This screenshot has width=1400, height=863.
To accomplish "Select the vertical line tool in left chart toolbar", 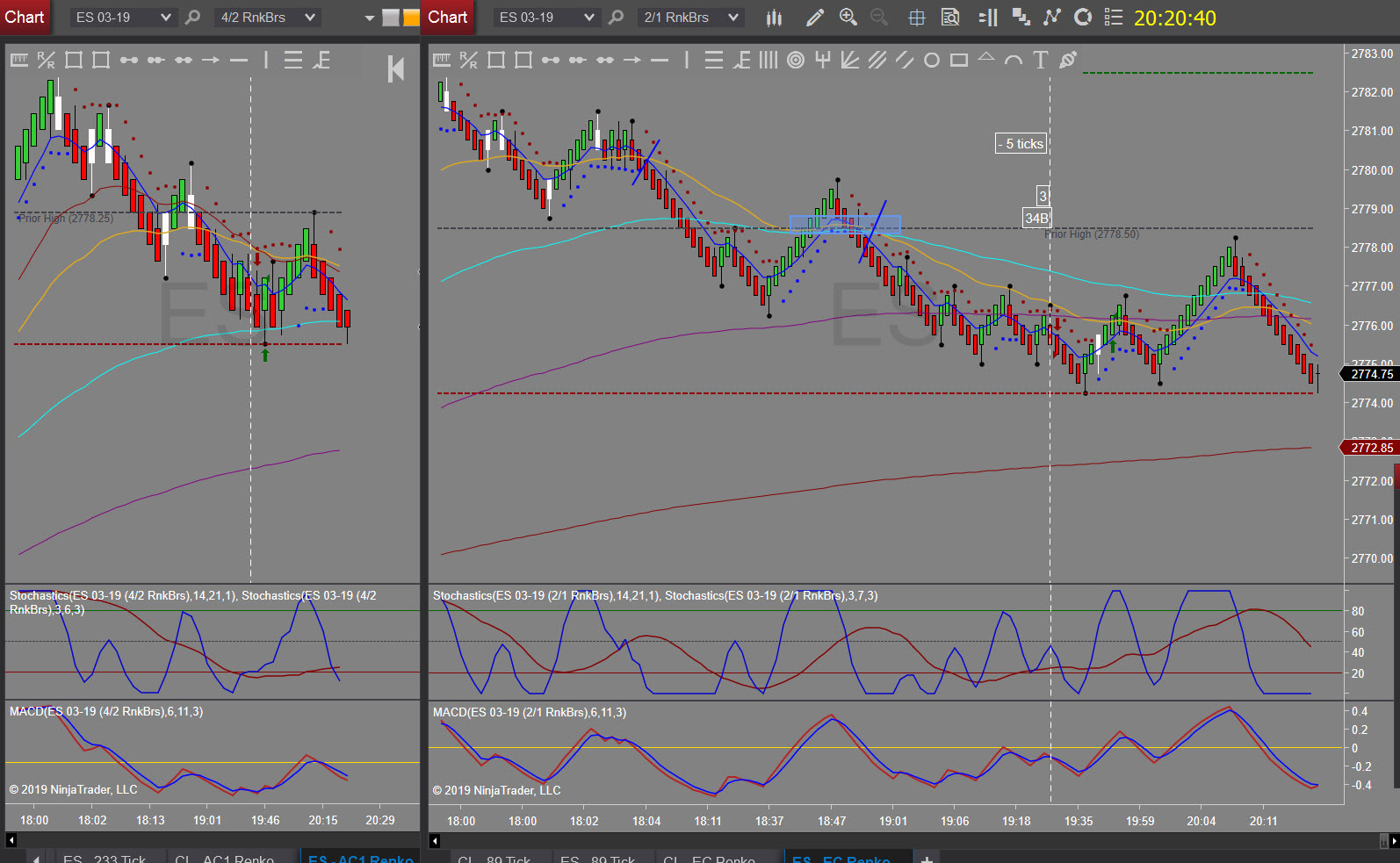I will 266,60.
